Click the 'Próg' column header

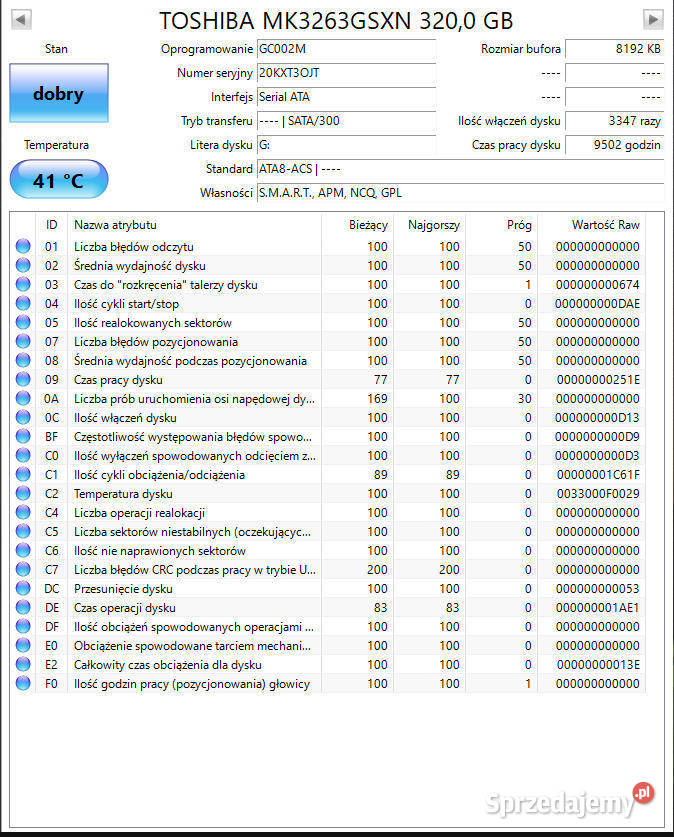502,225
